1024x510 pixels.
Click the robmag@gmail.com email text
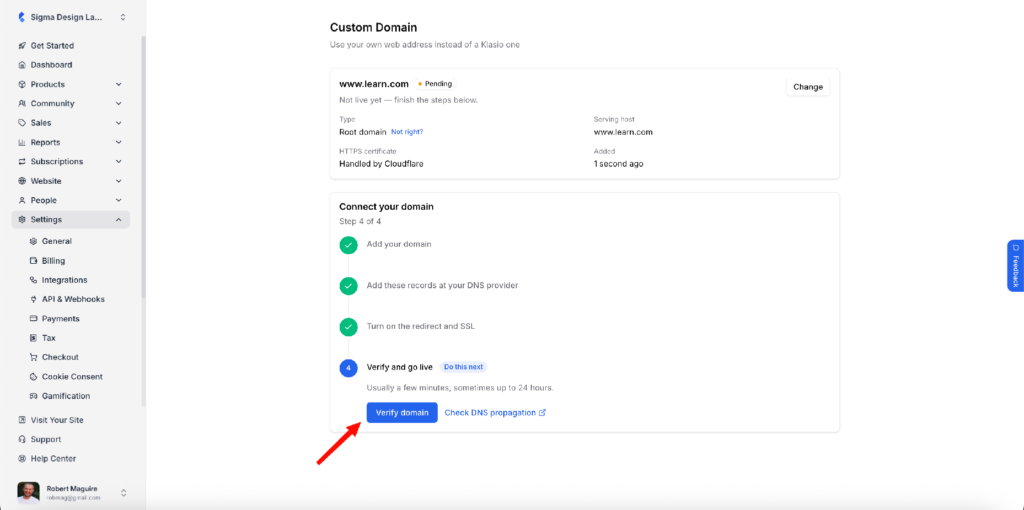click(73, 498)
